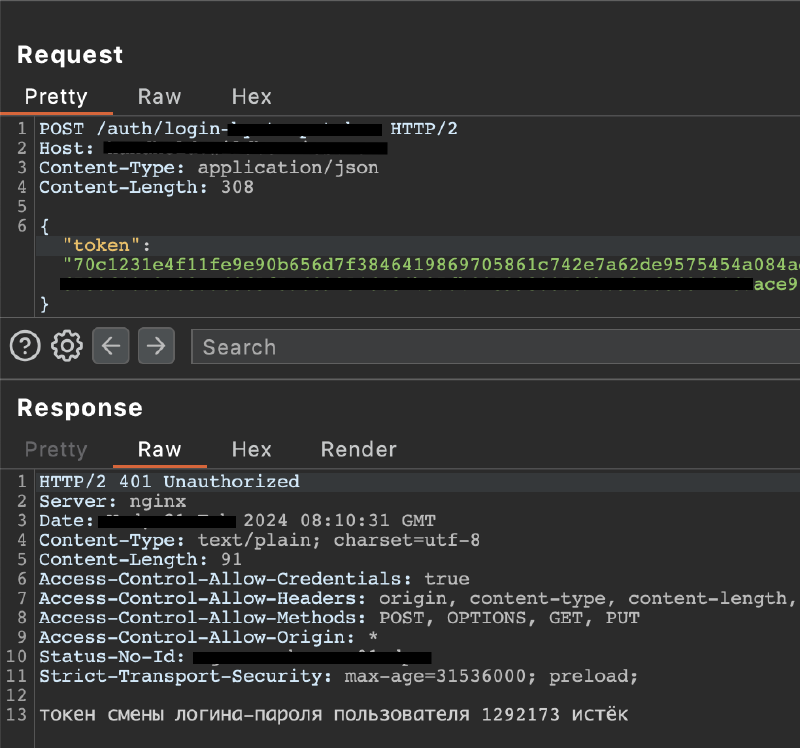Open the Response Render tab
The image size is (800, 748).
[x=358, y=450]
